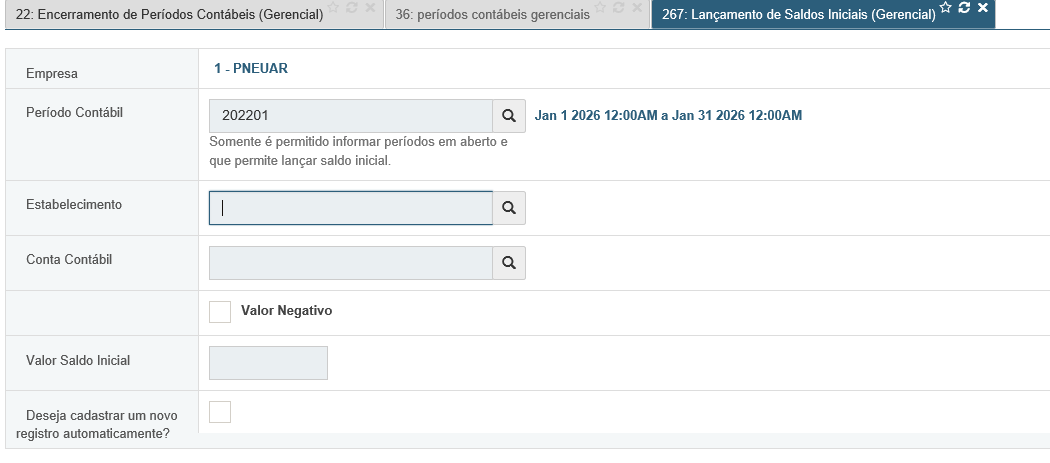Click the 'Somente é permitido informar períodos' hint
The height and width of the screenshot is (463, 1050).
coord(358,151)
